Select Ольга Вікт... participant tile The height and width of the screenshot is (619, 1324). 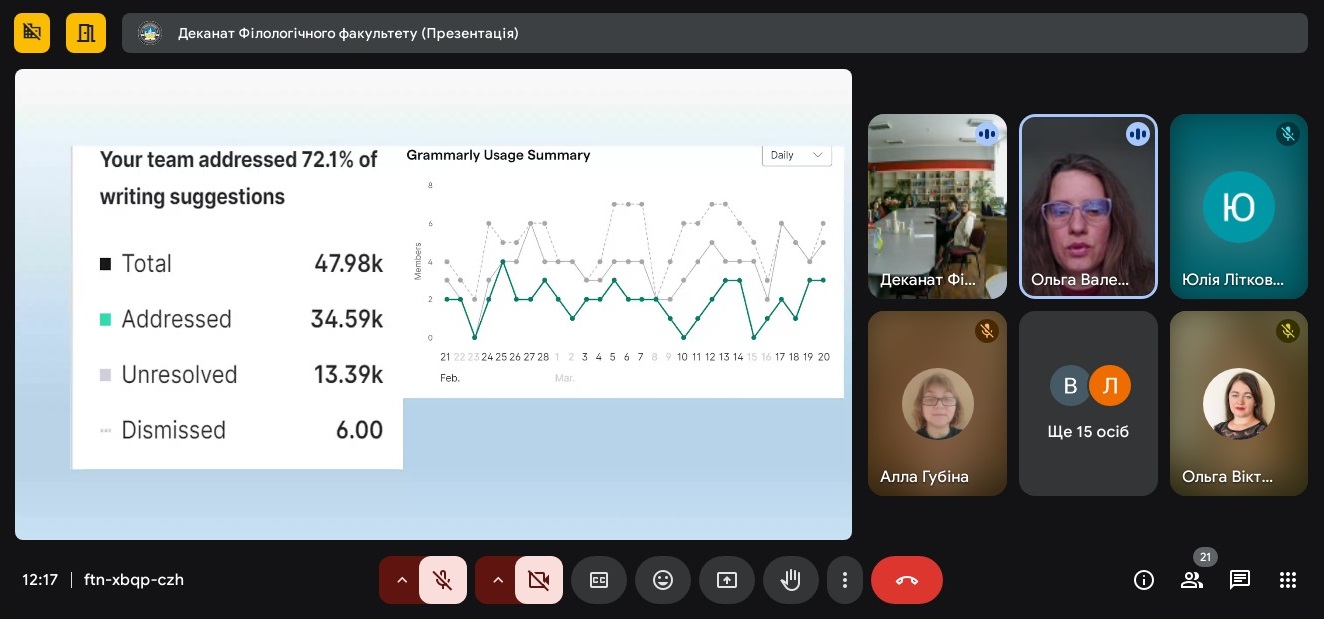click(x=1239, y=403)
